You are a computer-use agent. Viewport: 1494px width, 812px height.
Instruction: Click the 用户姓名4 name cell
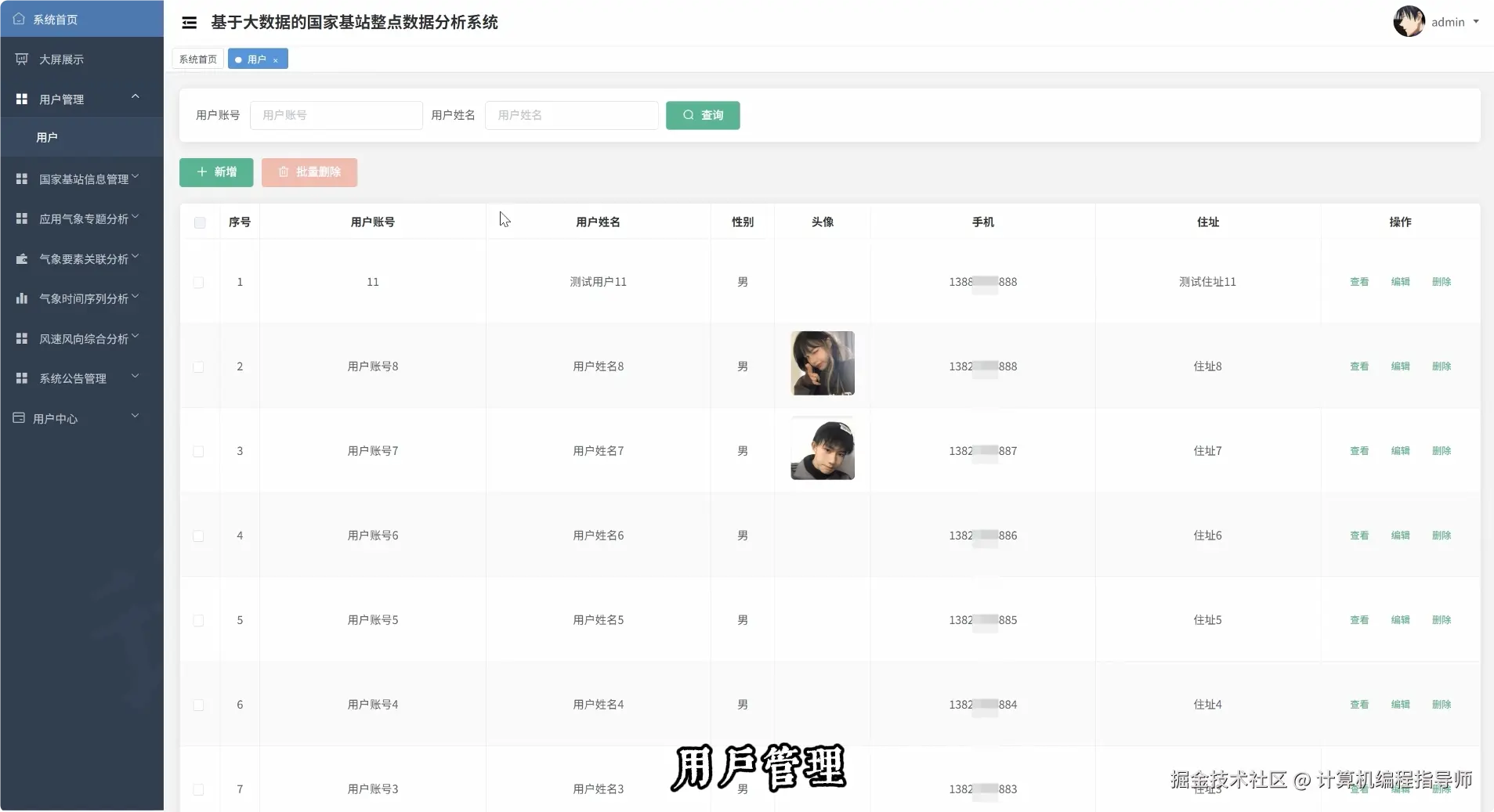[x=599, y=705]
